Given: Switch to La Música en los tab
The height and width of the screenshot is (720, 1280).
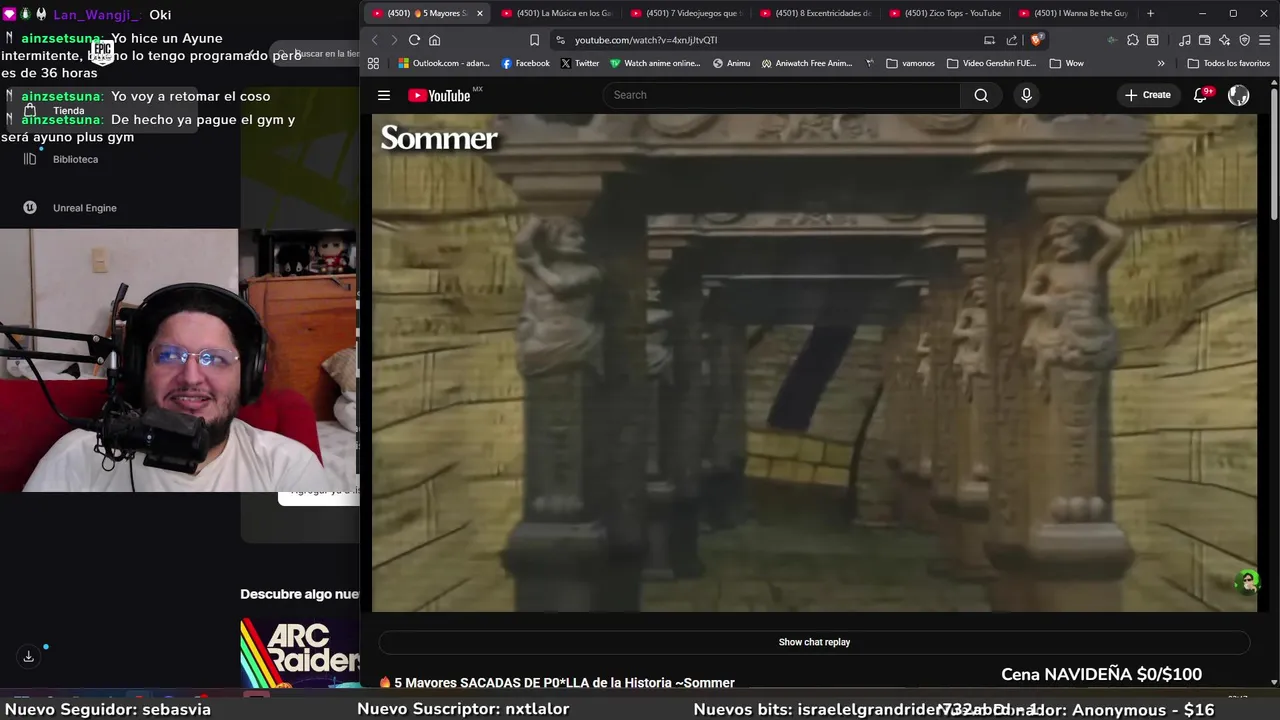Looking at the screenshot, I should click(556, 13).
